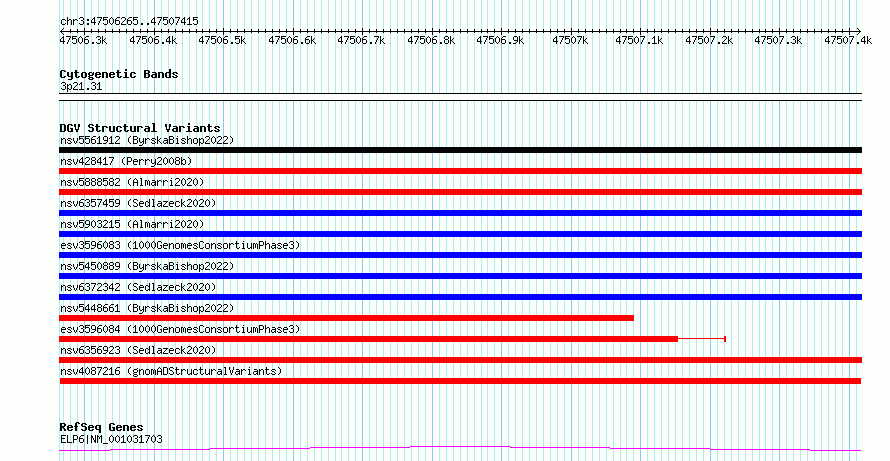Click the 47506.7k ruler position

(362, 40)
